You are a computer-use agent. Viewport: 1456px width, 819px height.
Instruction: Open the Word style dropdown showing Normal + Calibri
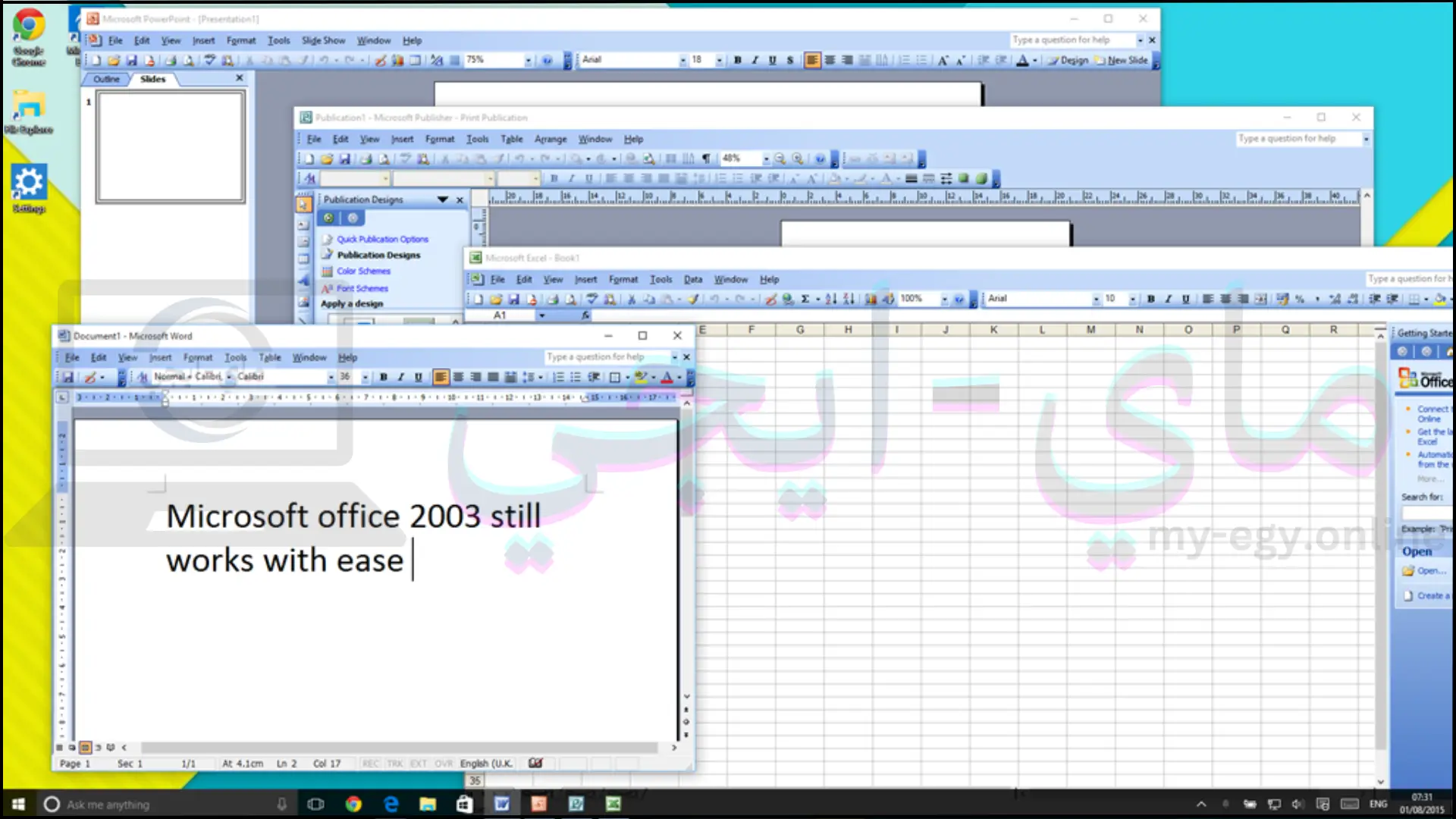pyautogui.click(x=229, y=377)
